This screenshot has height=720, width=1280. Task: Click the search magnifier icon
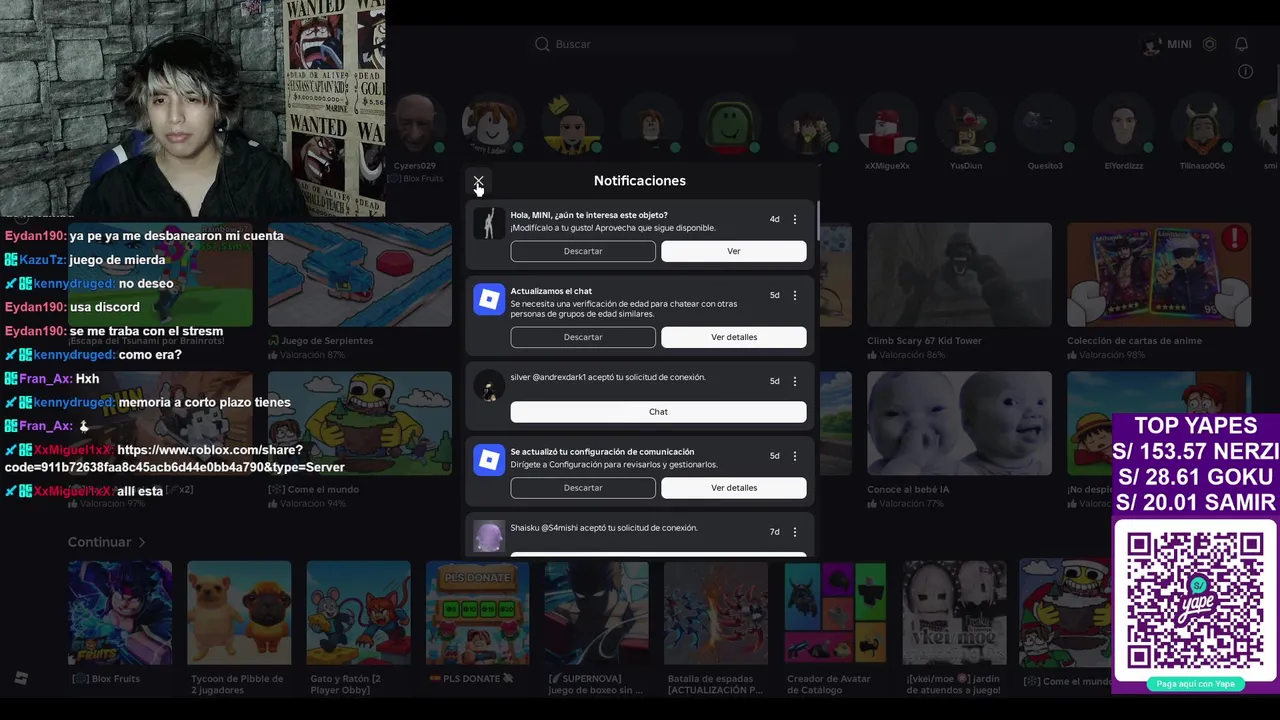click(x=542, y=44)
